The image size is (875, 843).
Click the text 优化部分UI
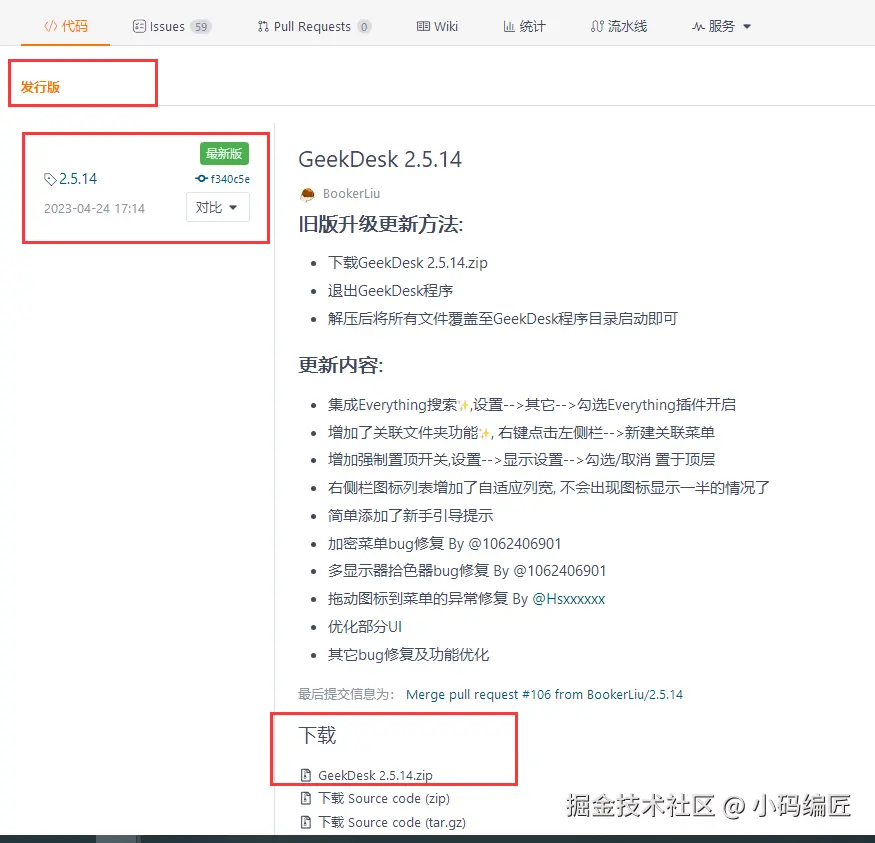click(364, 627)
